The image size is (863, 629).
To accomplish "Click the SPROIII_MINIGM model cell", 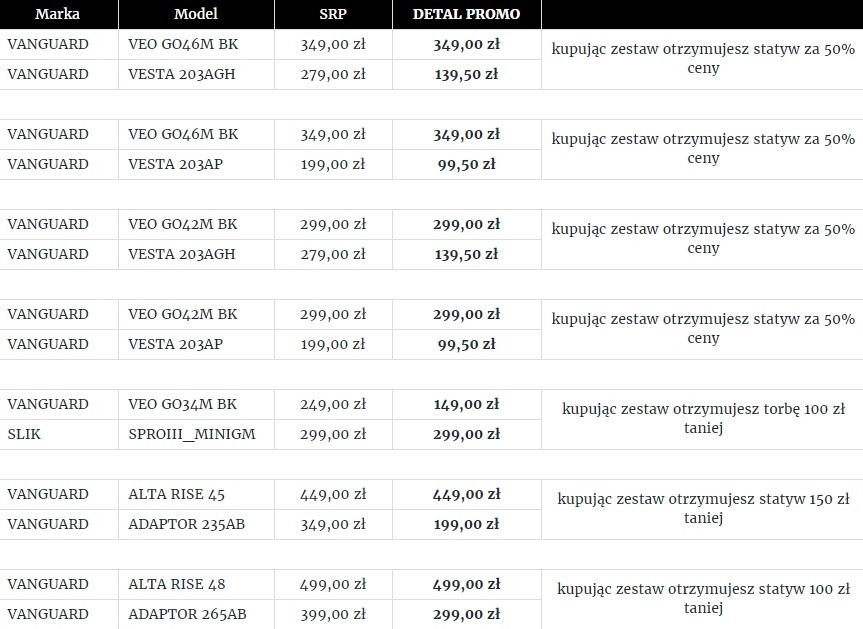I will pyautogui.click(x=196, y=434).
